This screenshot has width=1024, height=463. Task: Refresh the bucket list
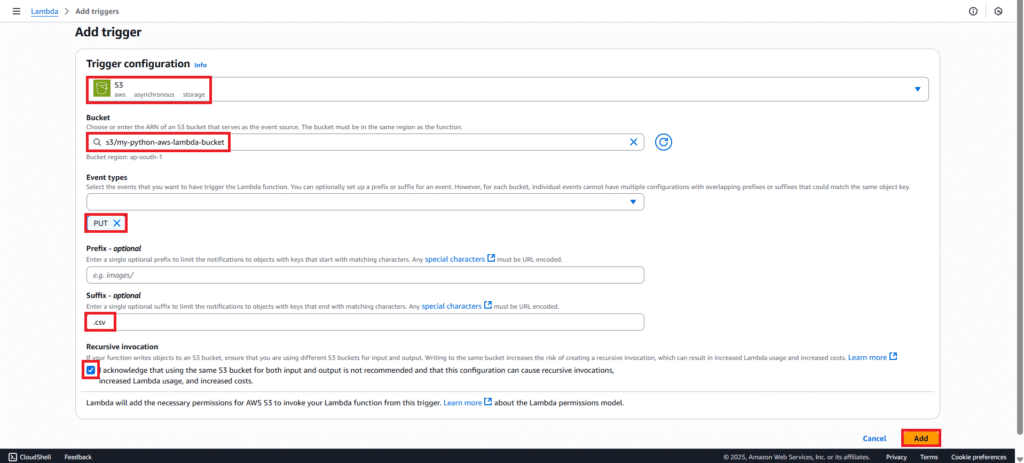[x=664, y=142]
